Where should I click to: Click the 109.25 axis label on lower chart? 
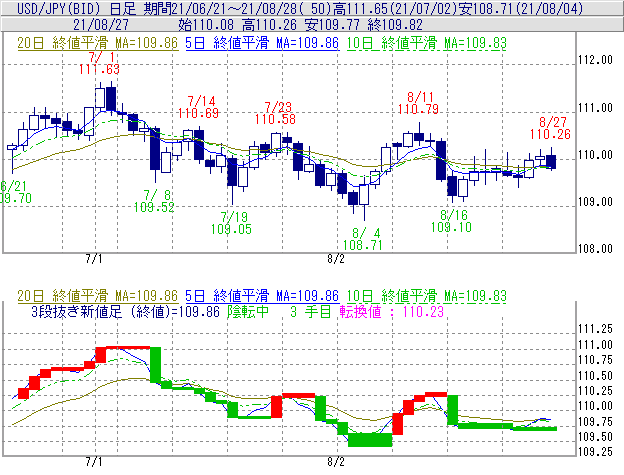click(595, 452)
